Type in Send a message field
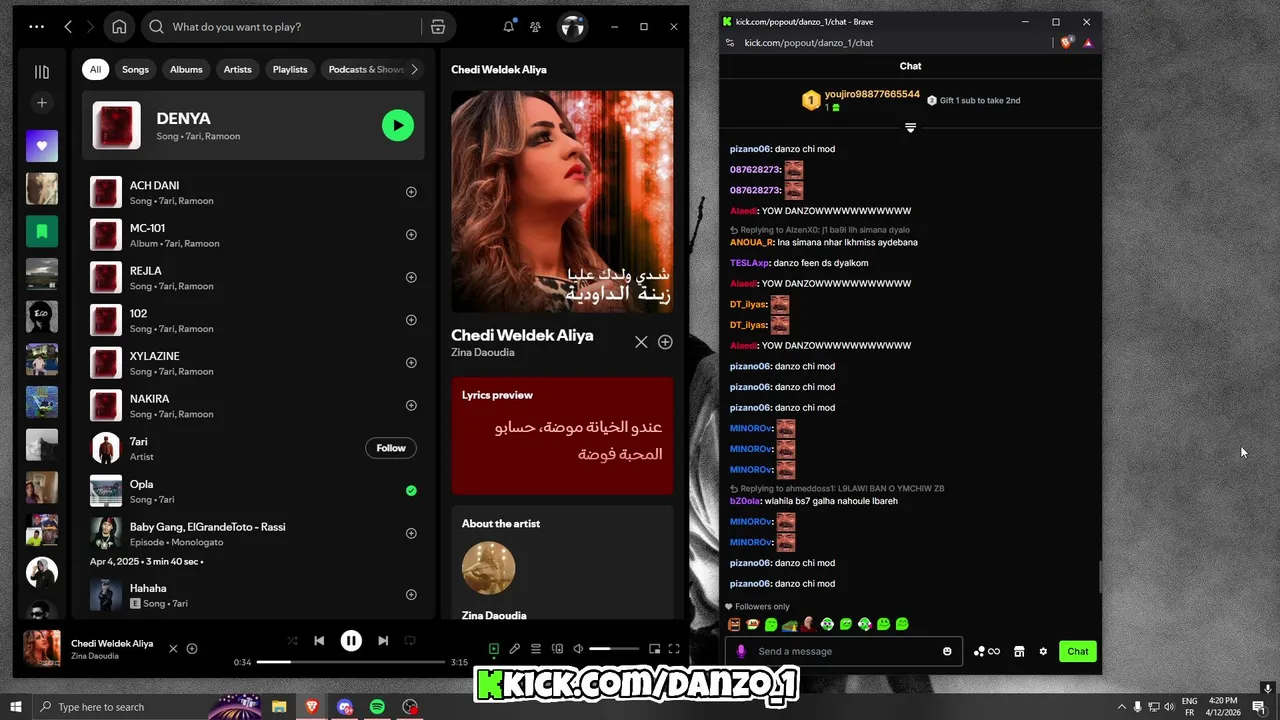The width and height of the screenshot is (1280, 720). tap(843, 652)
